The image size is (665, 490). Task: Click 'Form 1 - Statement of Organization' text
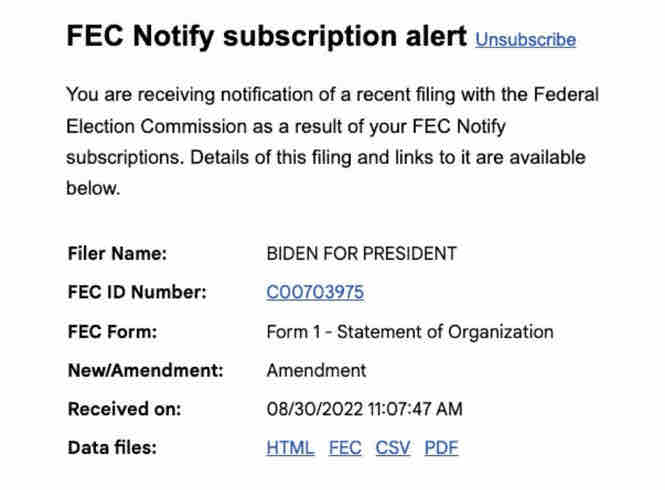[x=409, y=332]
